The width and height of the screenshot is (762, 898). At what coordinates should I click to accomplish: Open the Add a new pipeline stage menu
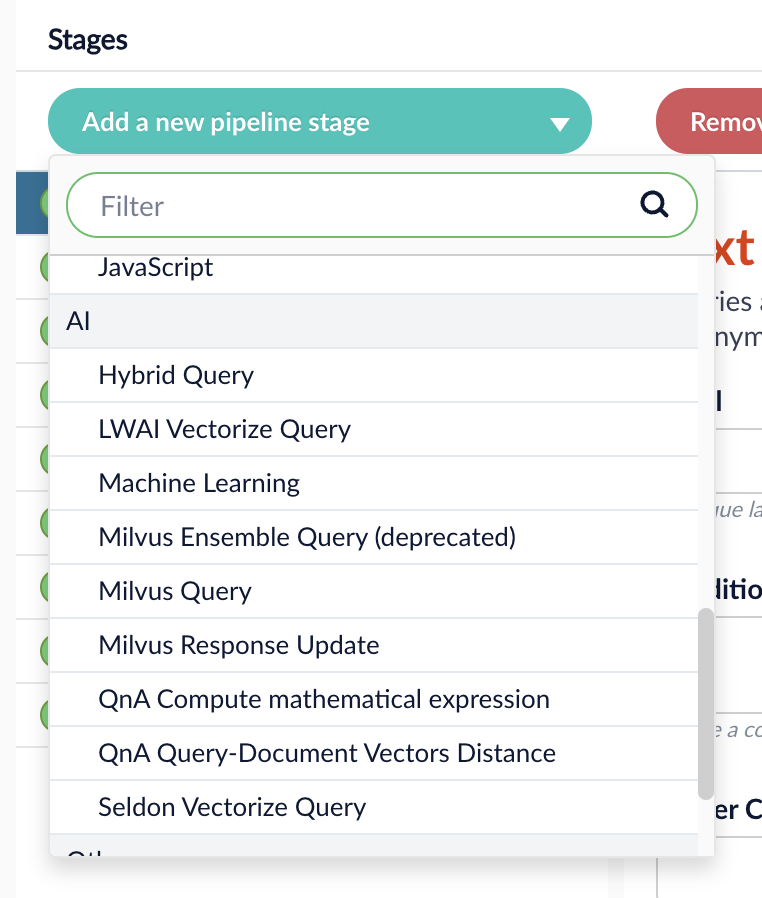click(x=319, y=123)
